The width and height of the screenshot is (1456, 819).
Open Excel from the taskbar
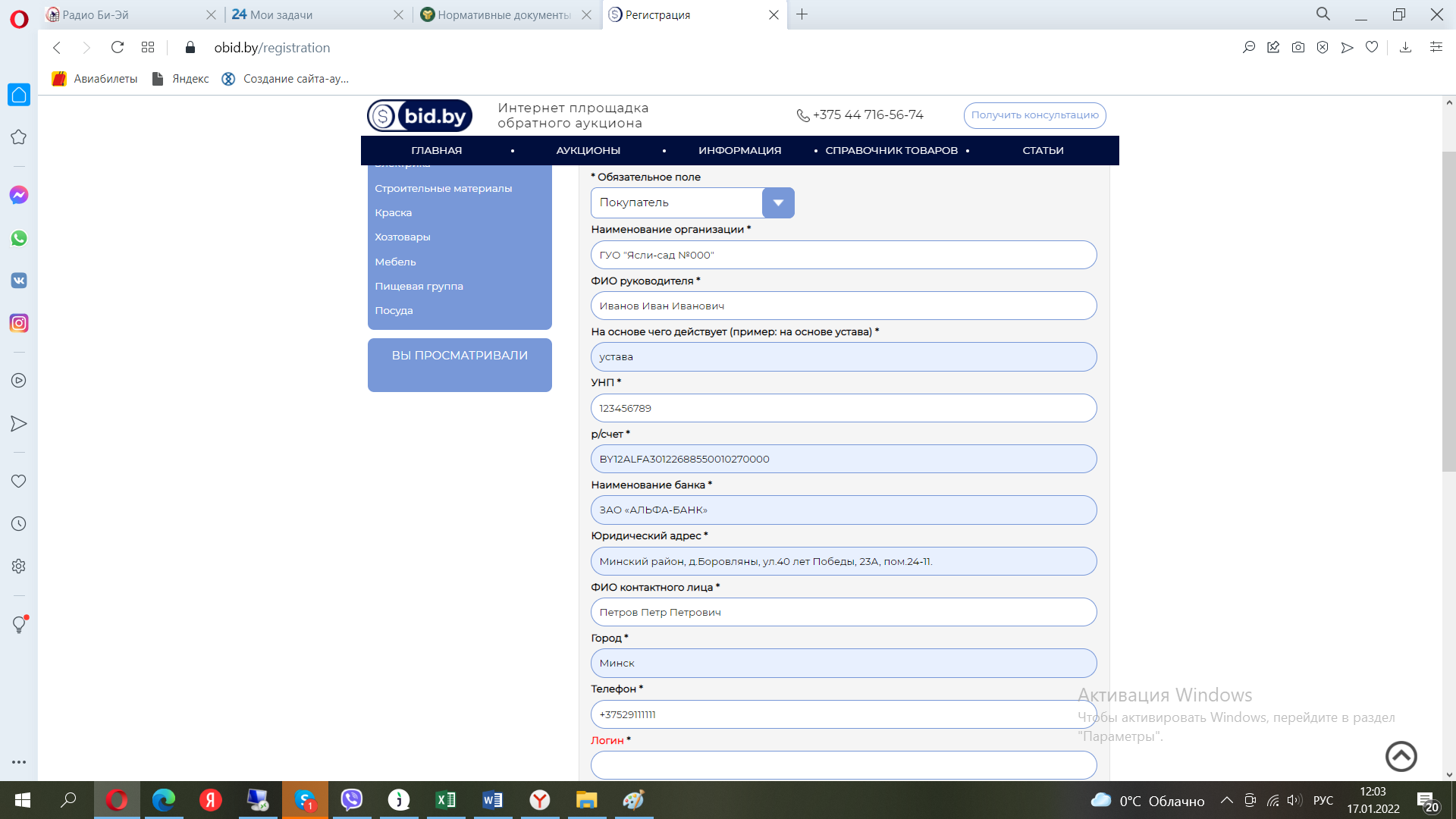(446, 800)
